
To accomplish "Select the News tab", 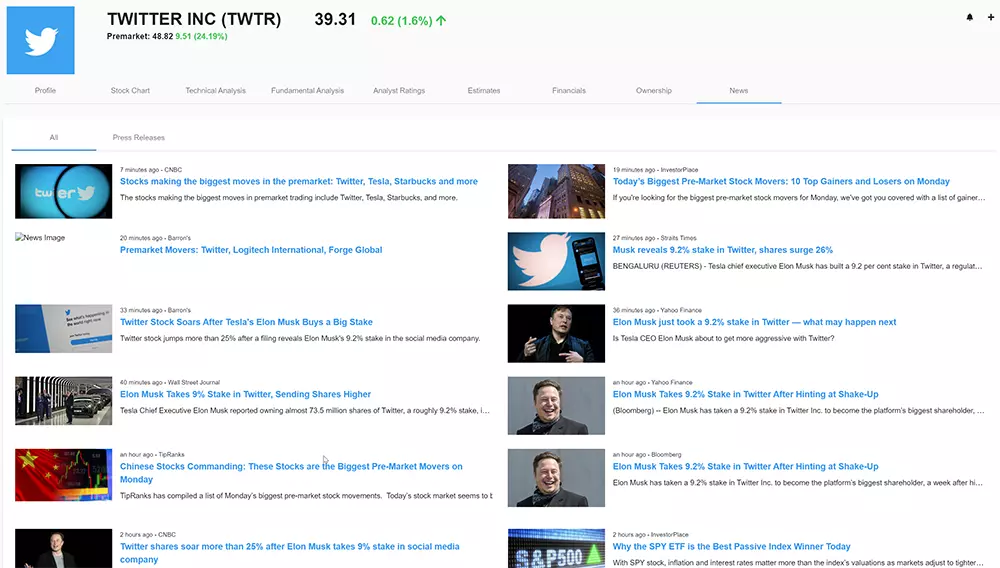I will (739, 91).
